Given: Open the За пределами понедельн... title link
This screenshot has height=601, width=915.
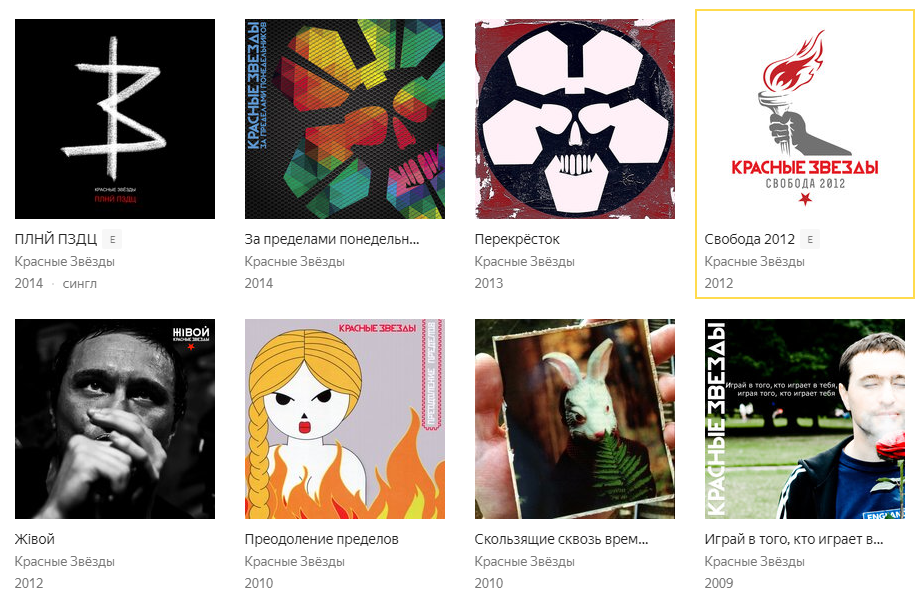Looking at the screenshot, I should (332, 239).
